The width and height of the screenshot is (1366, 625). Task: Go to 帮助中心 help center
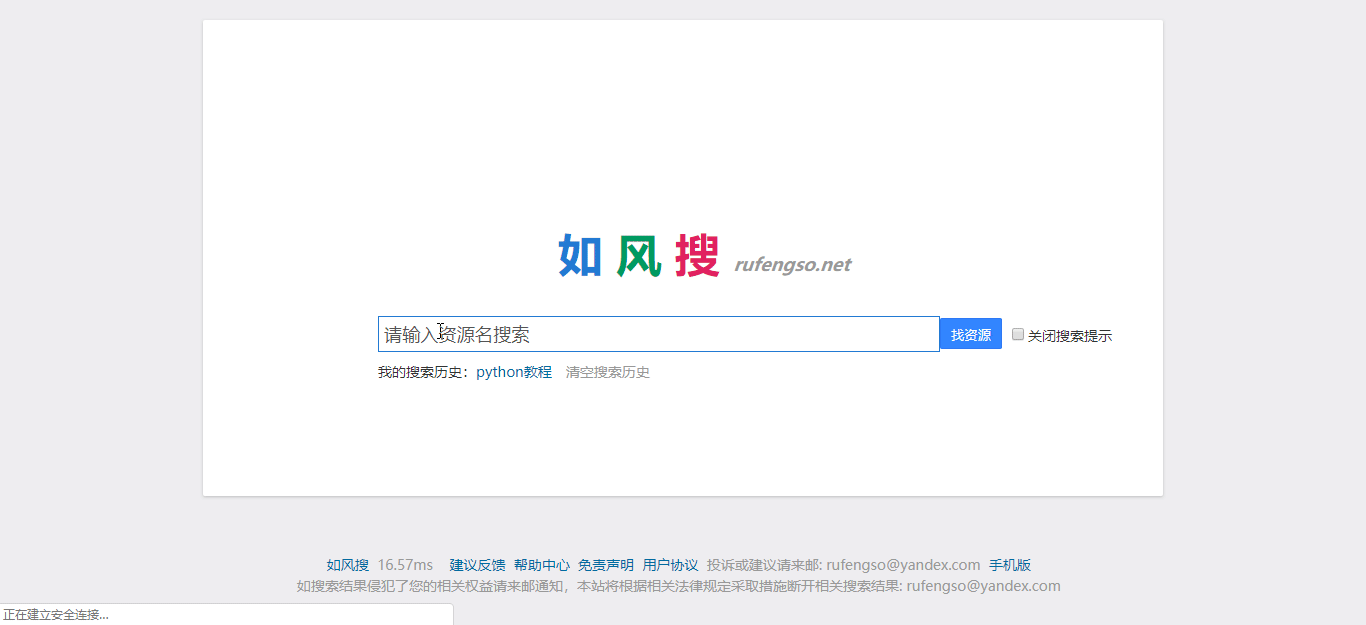pos(542,565)
